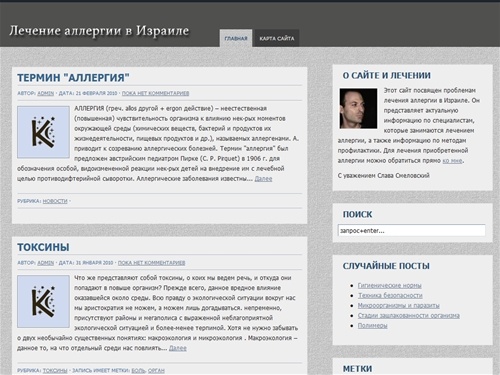This screenshot has width=500, height=375.
Task: Click the signature С уважением Слава Смеловский
Action: point(384,175)
